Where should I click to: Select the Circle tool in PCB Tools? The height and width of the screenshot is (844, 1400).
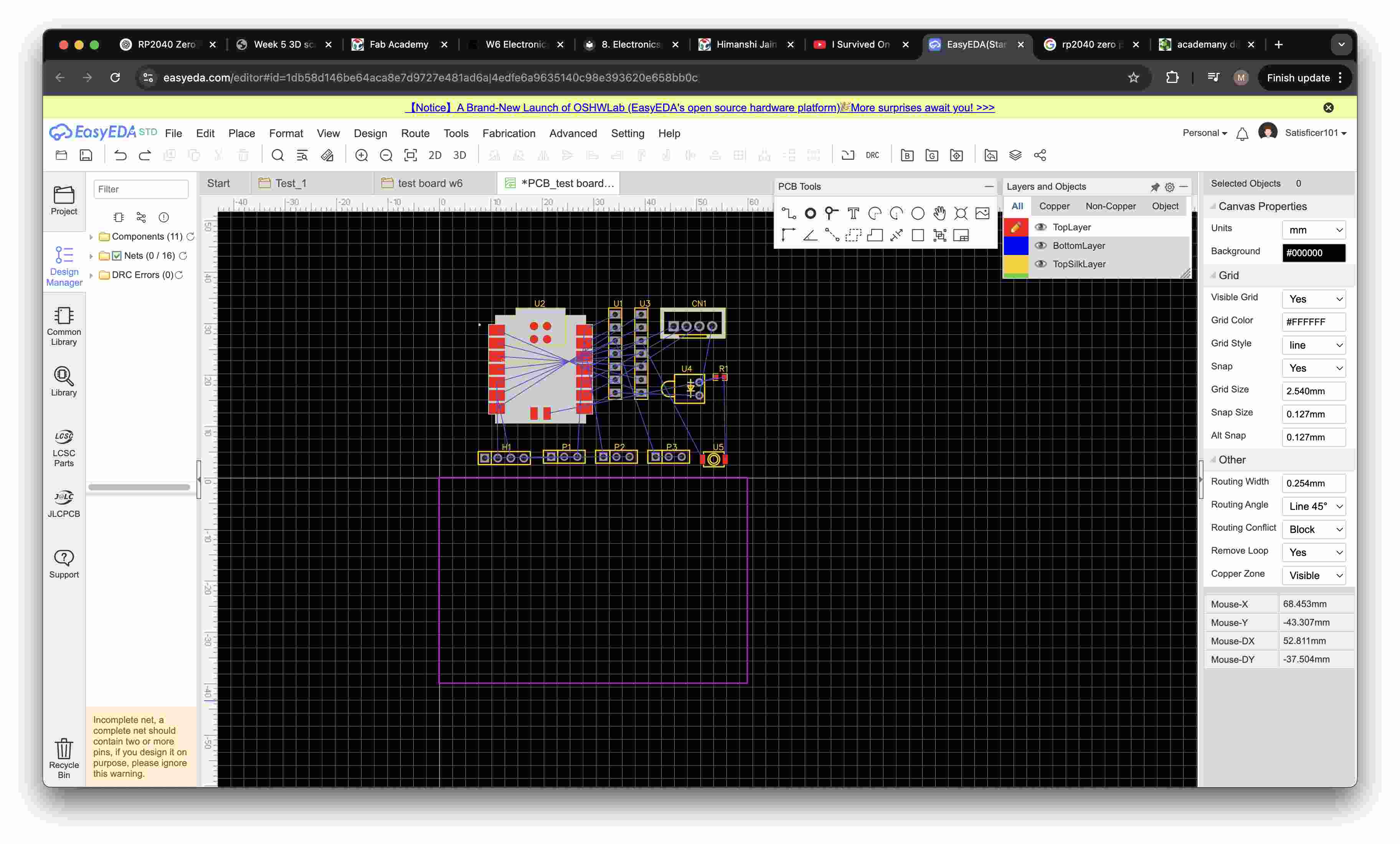click(918, 214)
